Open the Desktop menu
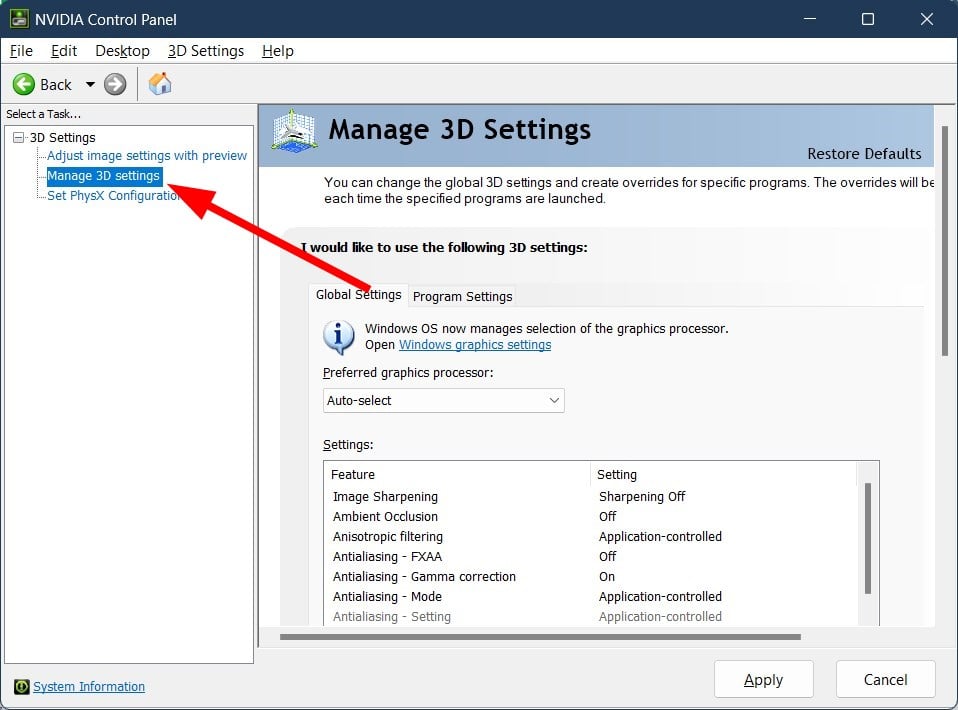The width and height of the screenshot is (958, 710). pos(122,51)
